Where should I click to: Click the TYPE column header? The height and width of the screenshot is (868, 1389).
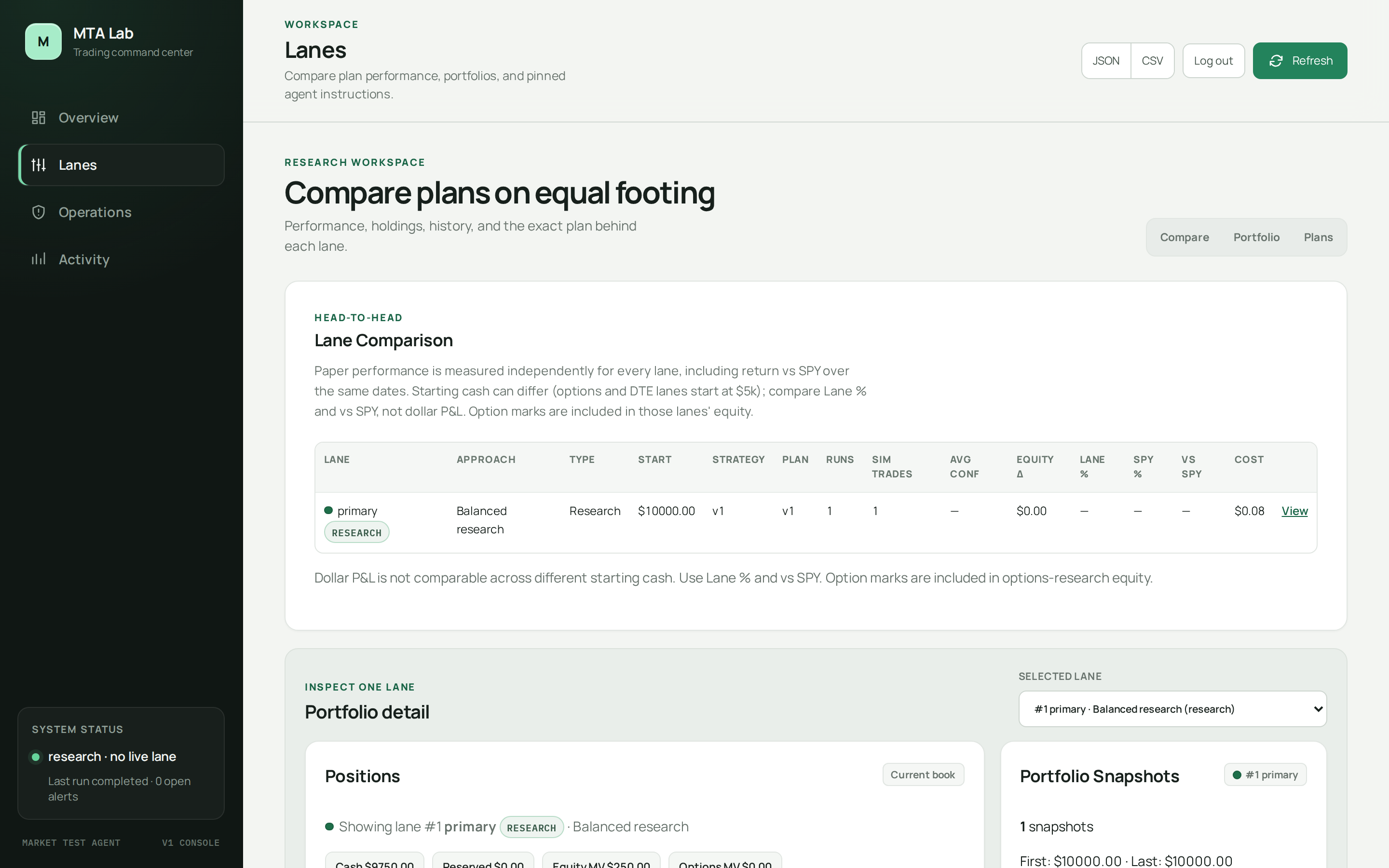(582, 459)
